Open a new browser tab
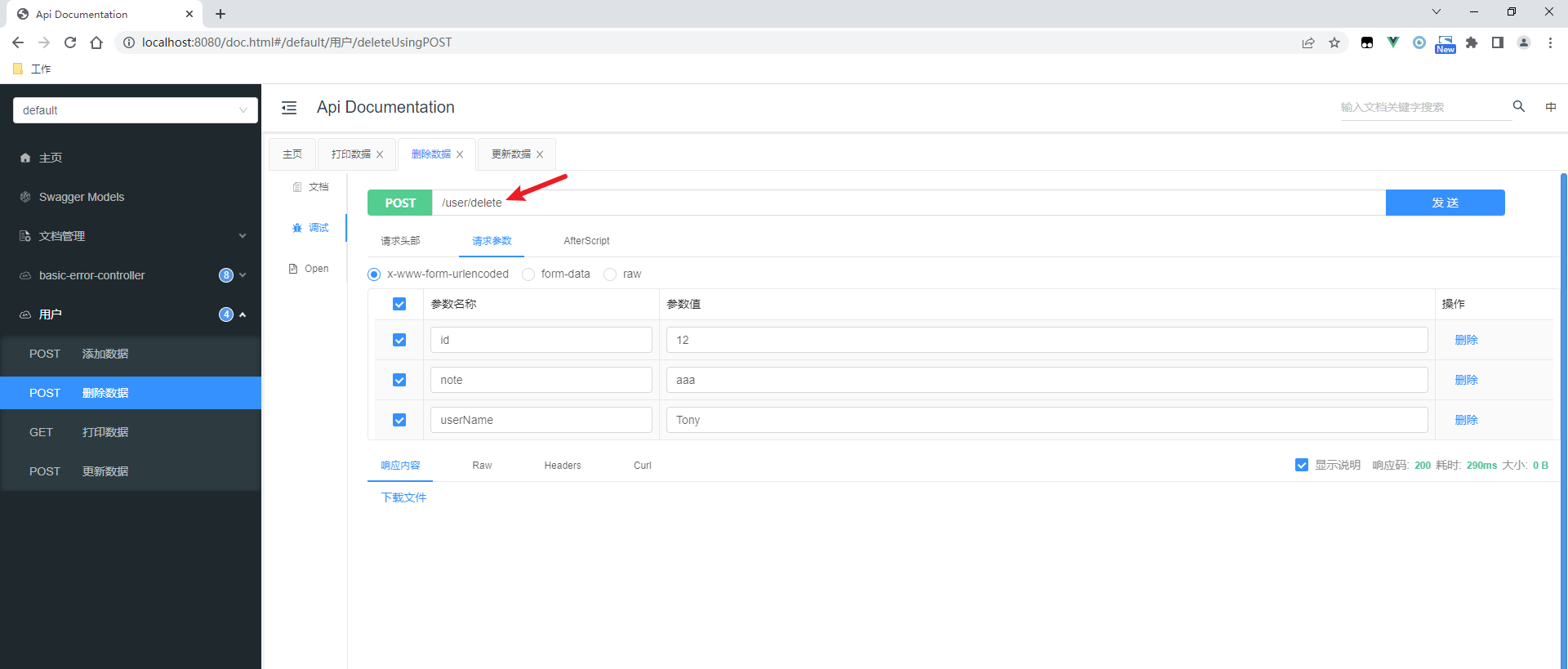This screenshot has width=1568, height=669. 220,14
